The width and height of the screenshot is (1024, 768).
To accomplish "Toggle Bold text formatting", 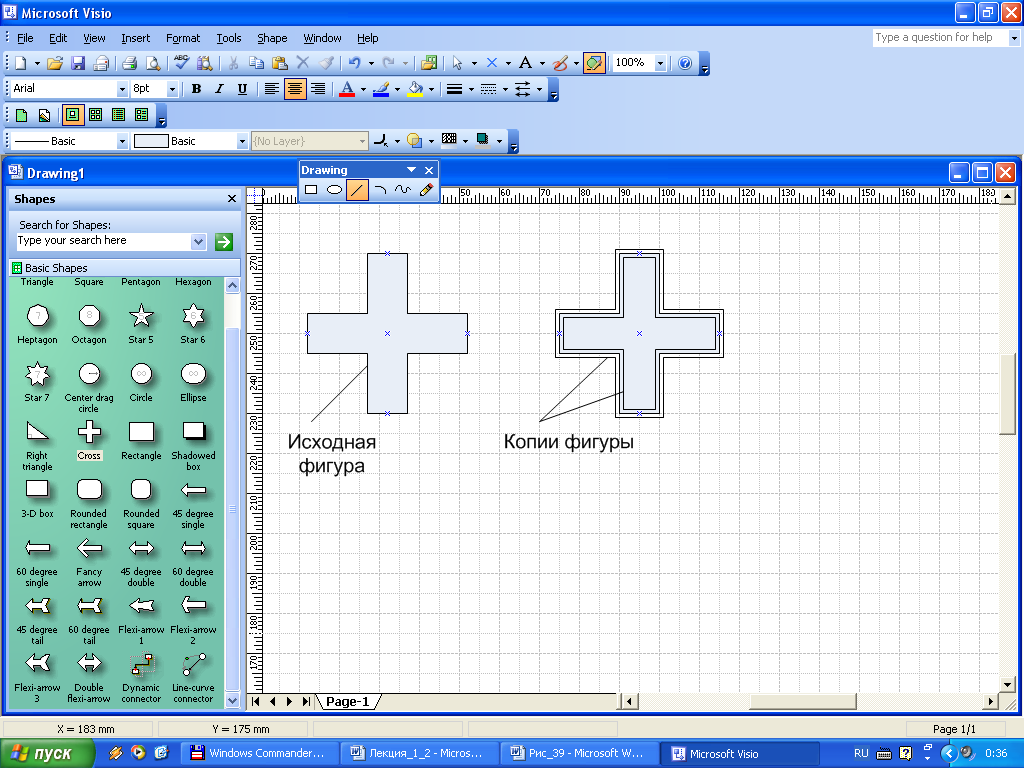I will pyautogui.click(x=196, y=89).
